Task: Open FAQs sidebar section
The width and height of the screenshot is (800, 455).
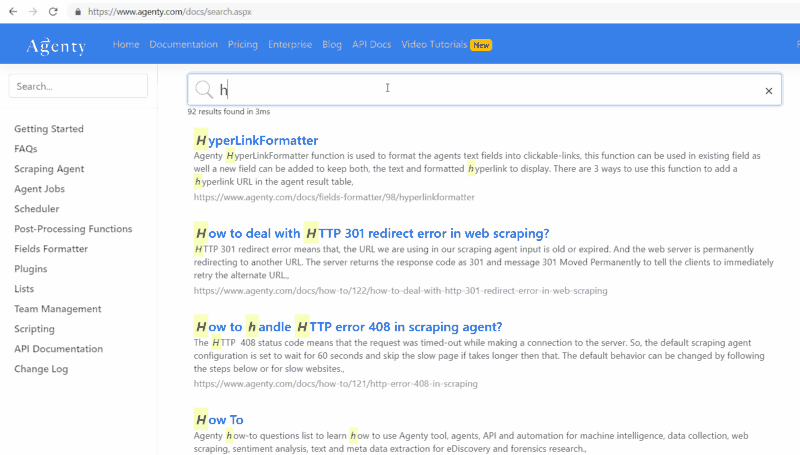Action: [x=26, y=148]
